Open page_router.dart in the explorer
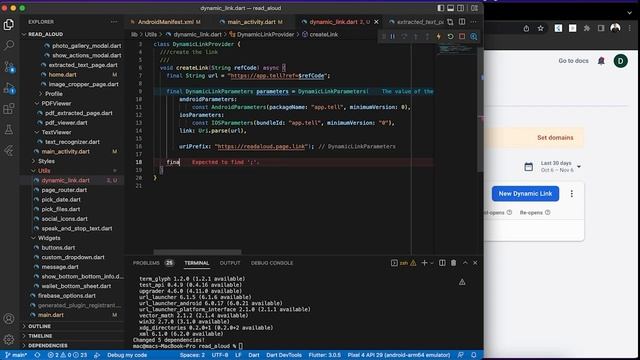Viewport: 640px width, 360px height. pos(64,190)
